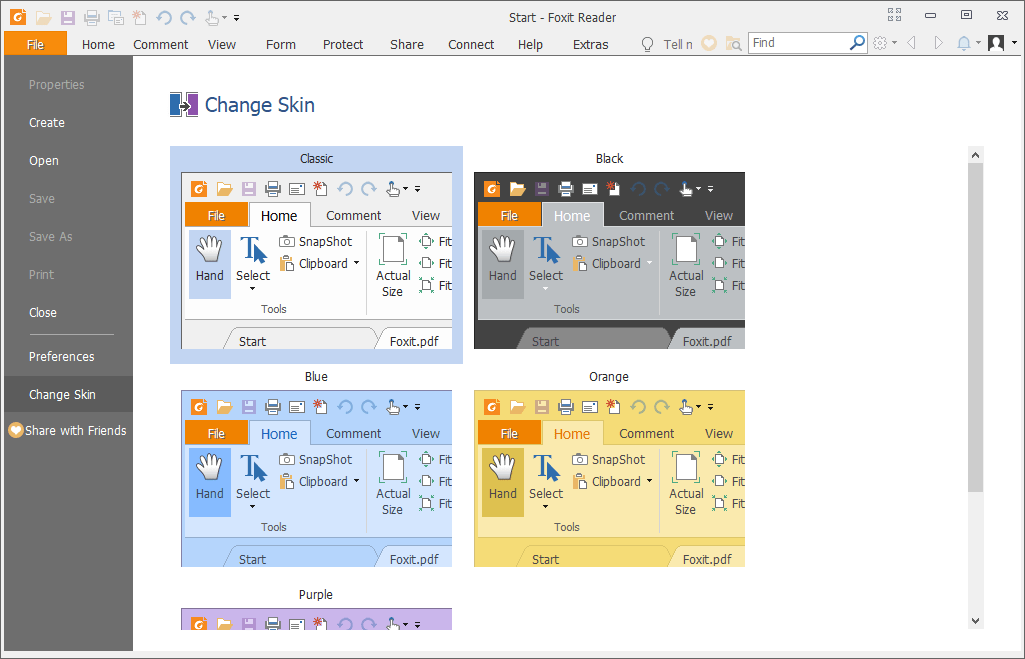Click the user account avatar icon
Viewport: 1025px width, 659px height.
pos(996,43)
